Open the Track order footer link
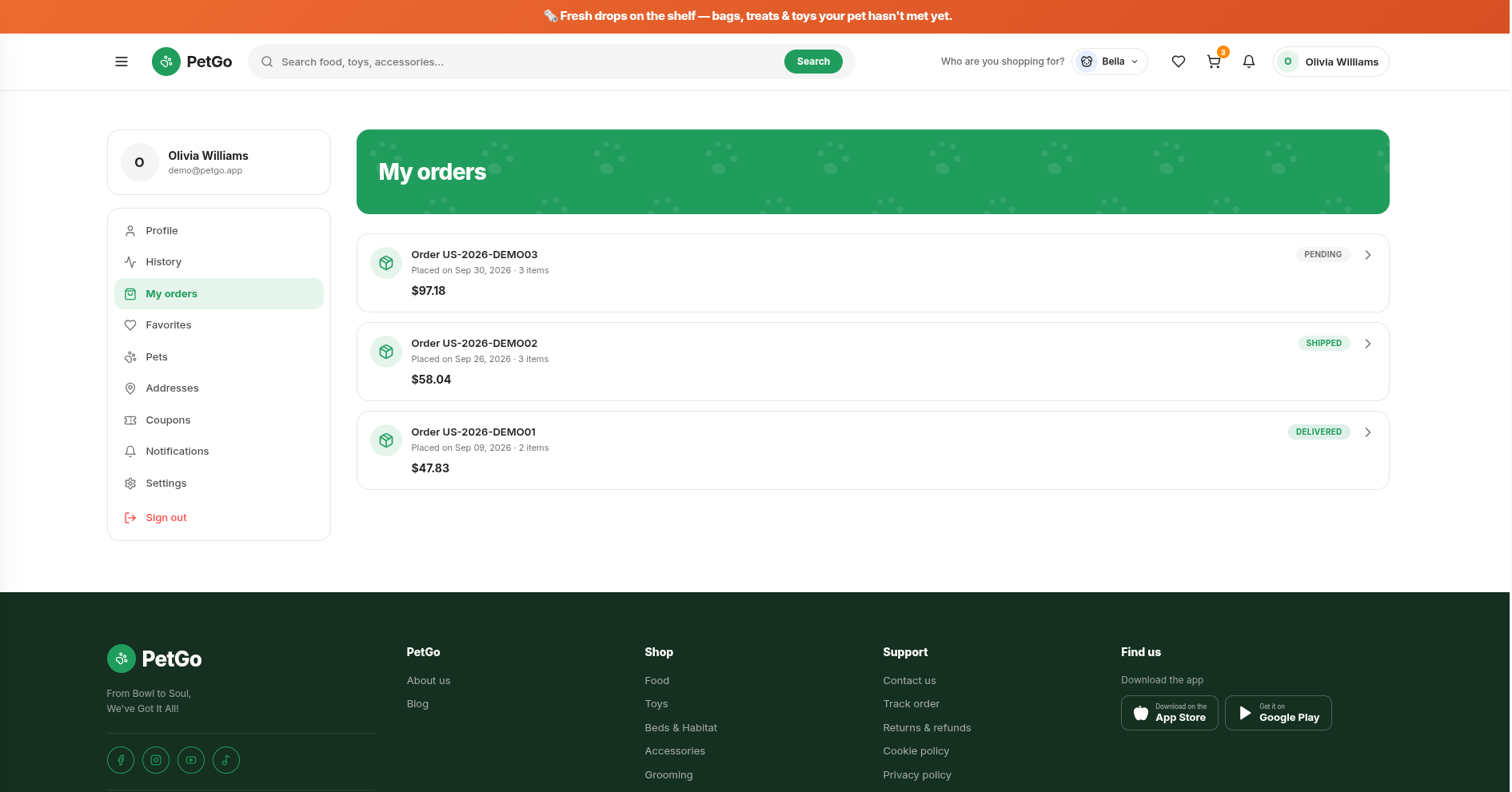 point(912,704)
